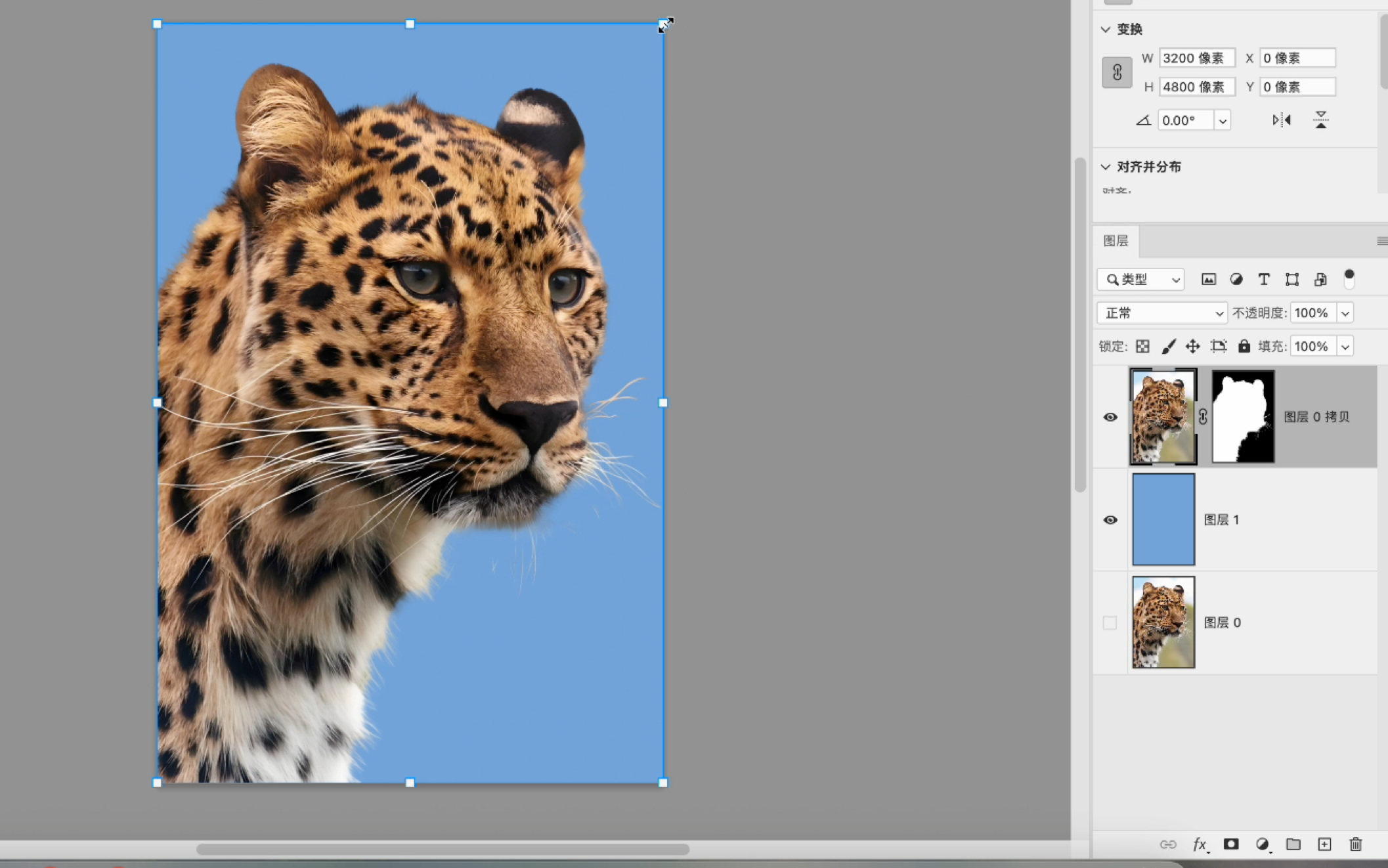Image resolution: width=1388 pixels, height=868 pixels.
Task: Click the H height field 4800 像素
Action: (x=1197, y=87)
